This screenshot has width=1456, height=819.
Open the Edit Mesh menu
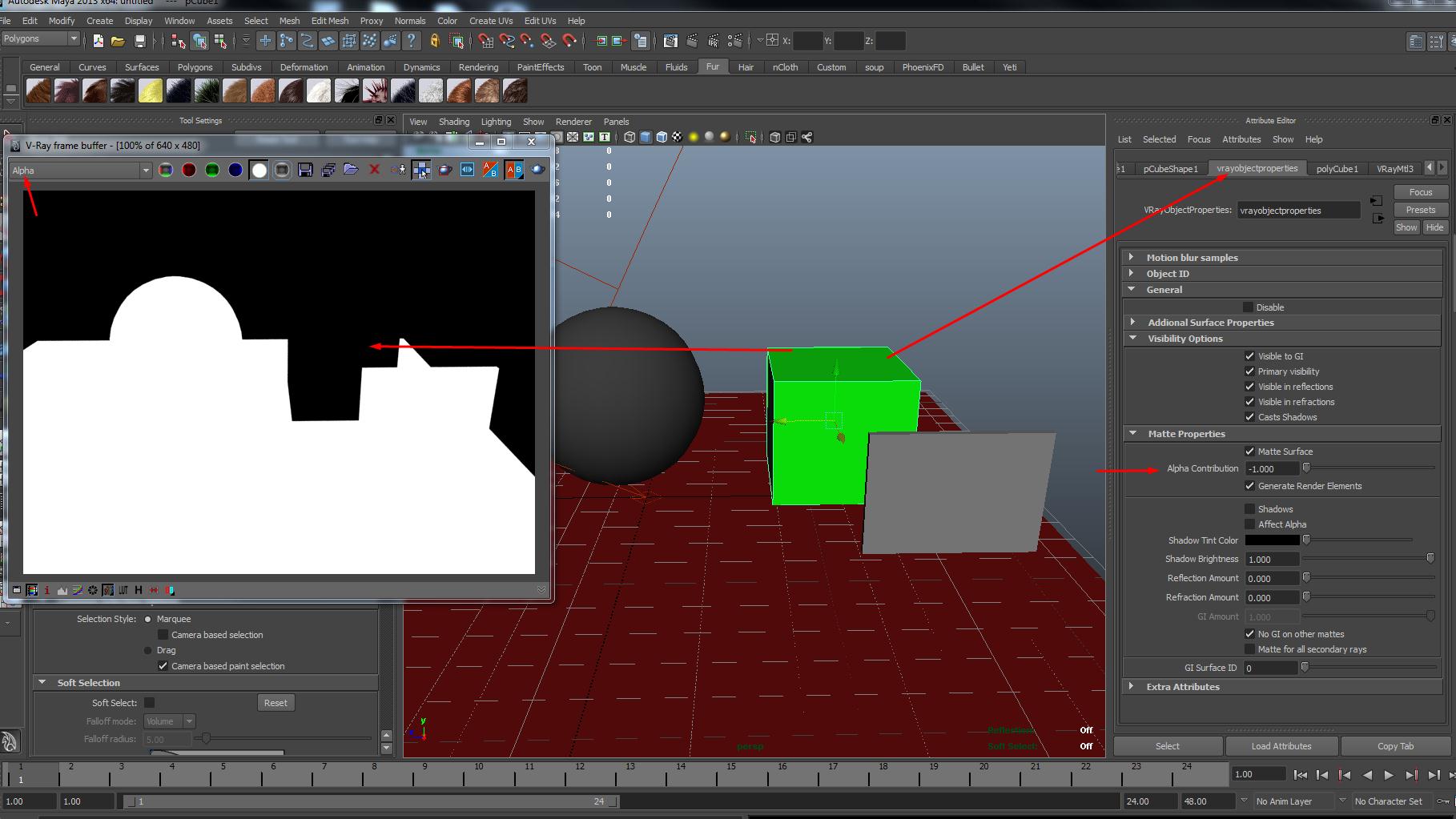coord(330,21)
